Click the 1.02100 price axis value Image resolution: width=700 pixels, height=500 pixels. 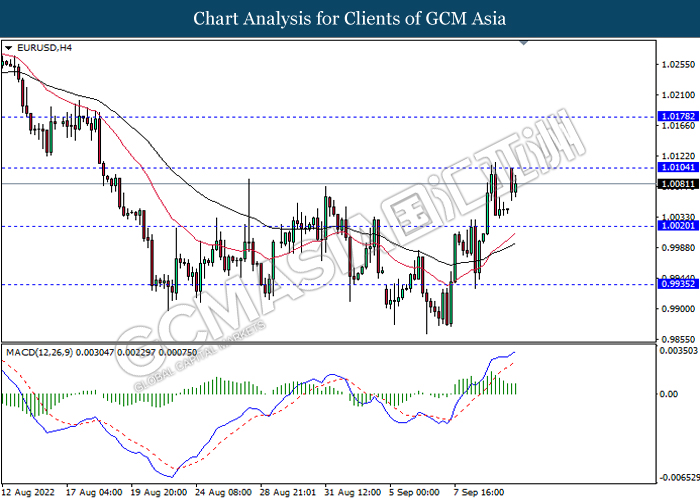pyautogui.click(x=678, y=95)
